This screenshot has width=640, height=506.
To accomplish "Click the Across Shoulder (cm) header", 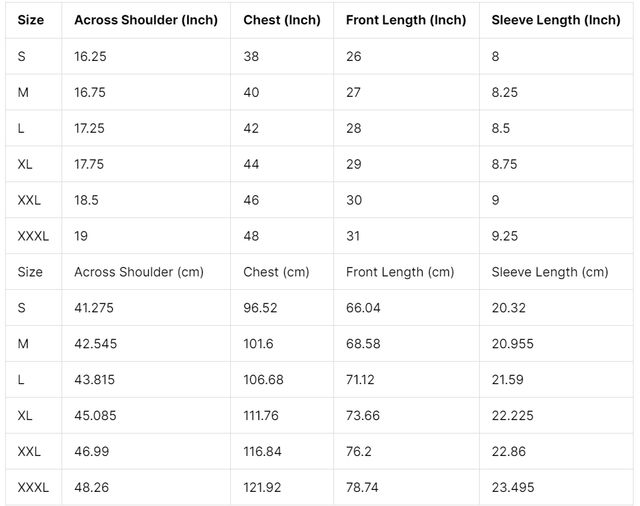I will (139, 272).
